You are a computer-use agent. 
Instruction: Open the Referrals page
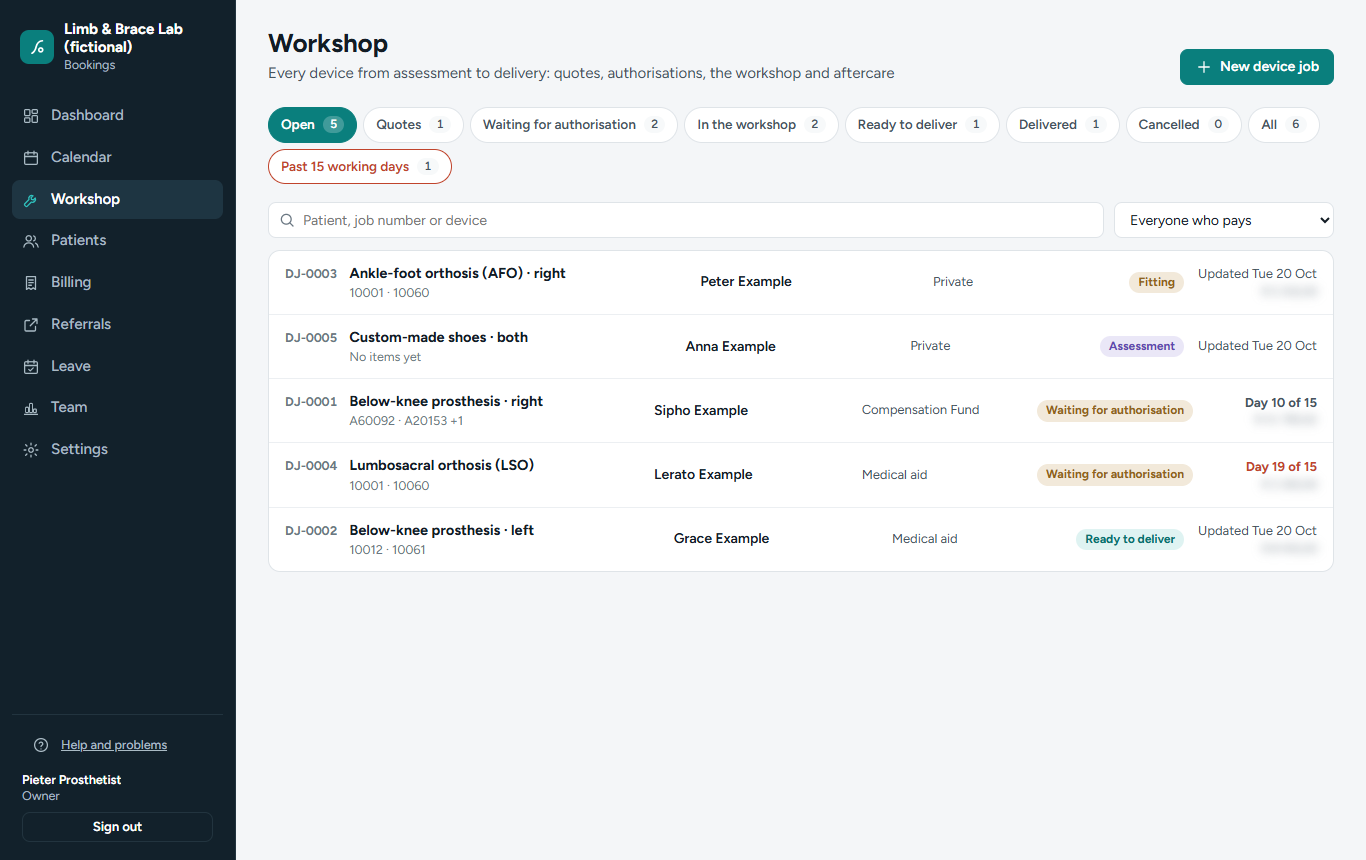click(117, 324)
